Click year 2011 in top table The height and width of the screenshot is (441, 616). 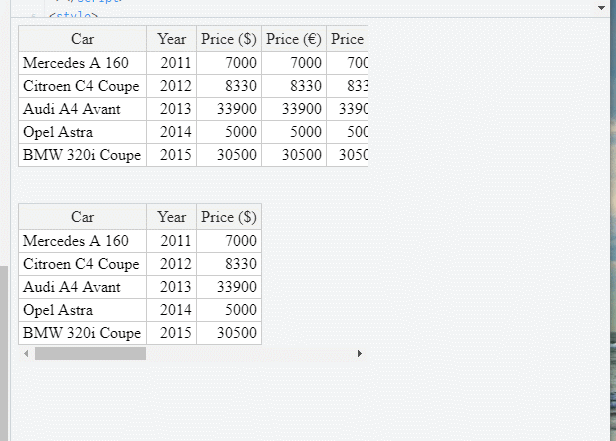pyautogui.click(x=172, y=63)
